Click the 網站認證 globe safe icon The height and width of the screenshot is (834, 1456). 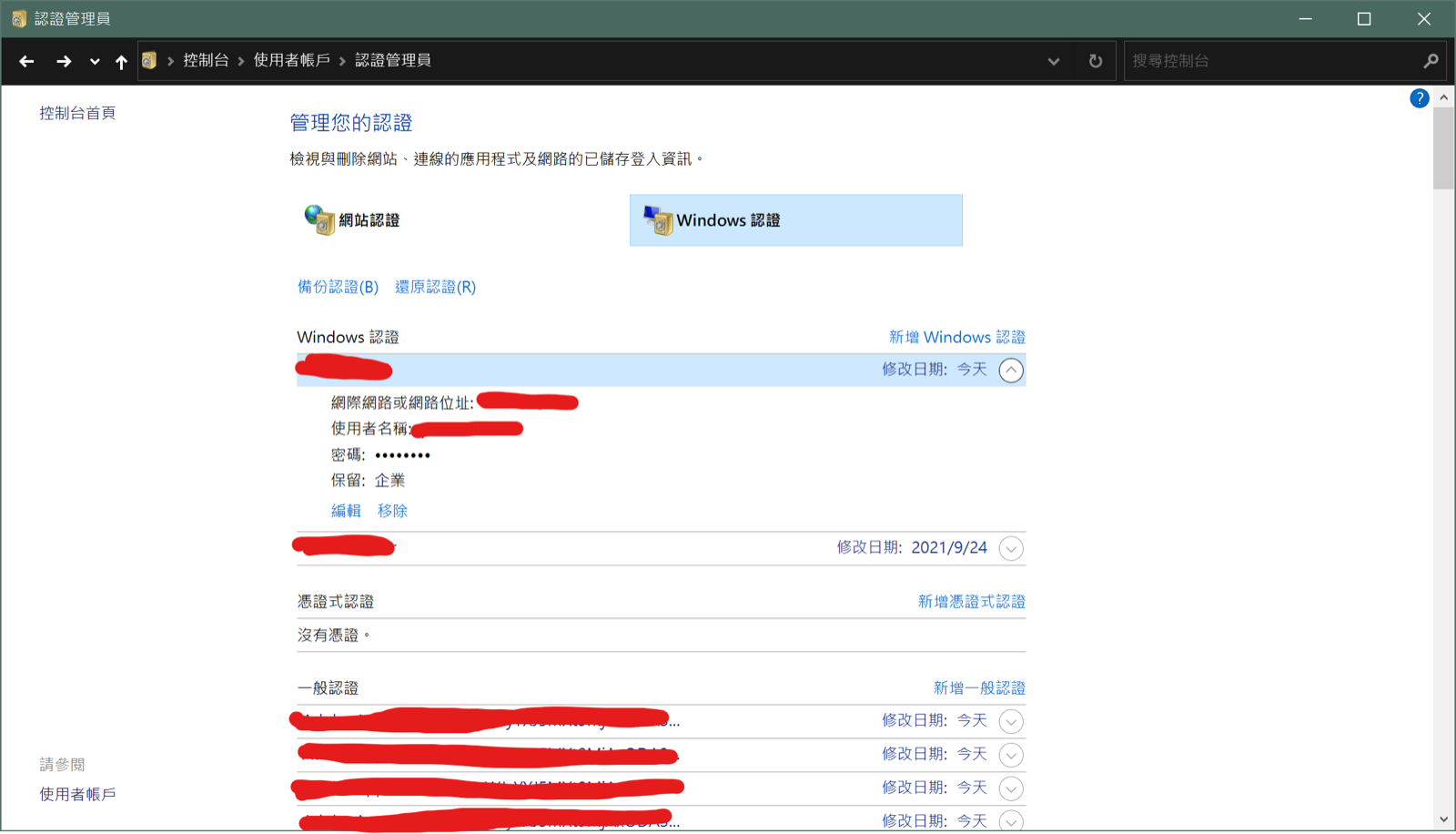[x=319, y=219]
